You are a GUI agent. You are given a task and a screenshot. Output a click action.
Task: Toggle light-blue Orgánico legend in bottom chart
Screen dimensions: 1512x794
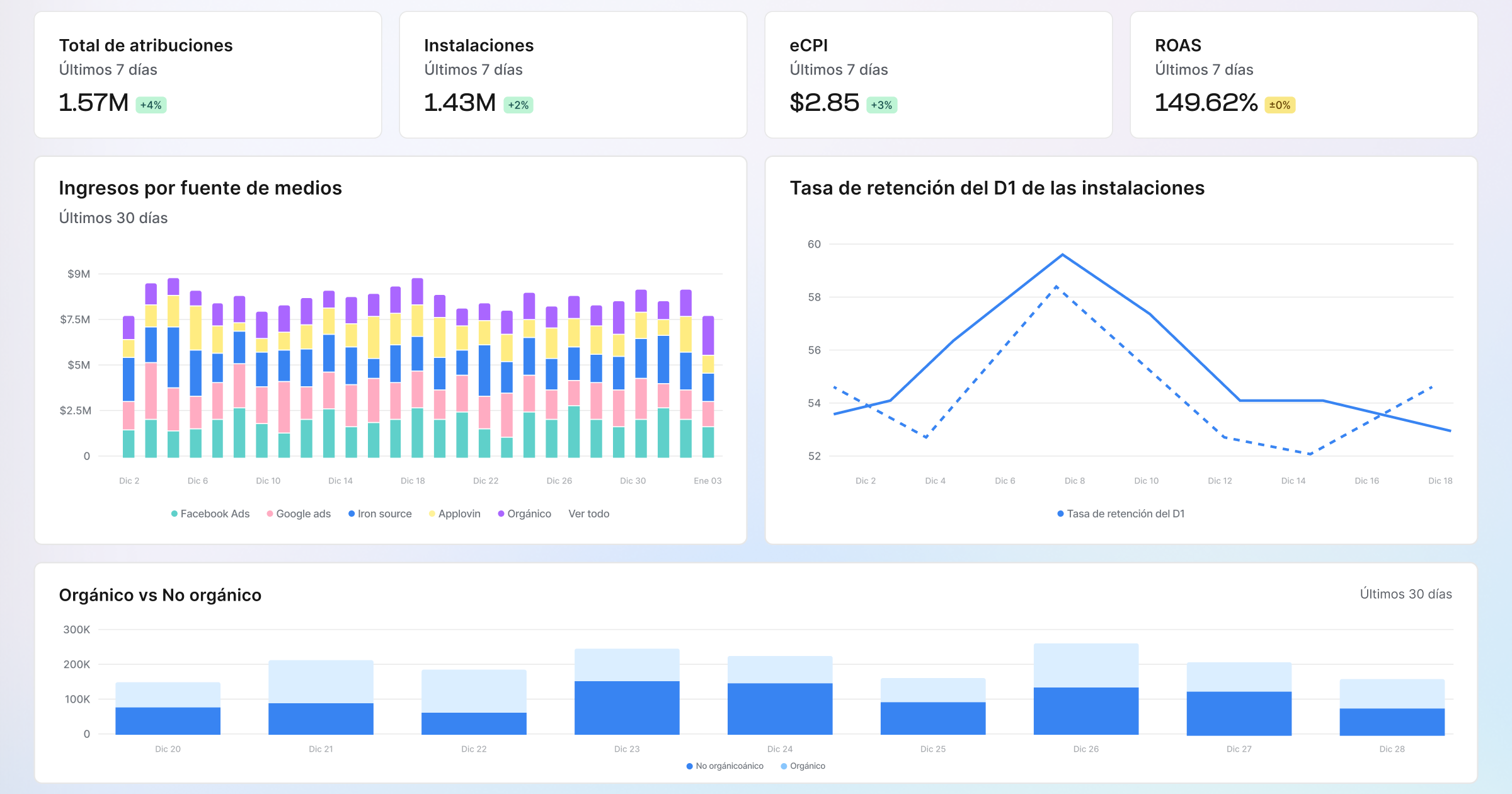point(803,766)
